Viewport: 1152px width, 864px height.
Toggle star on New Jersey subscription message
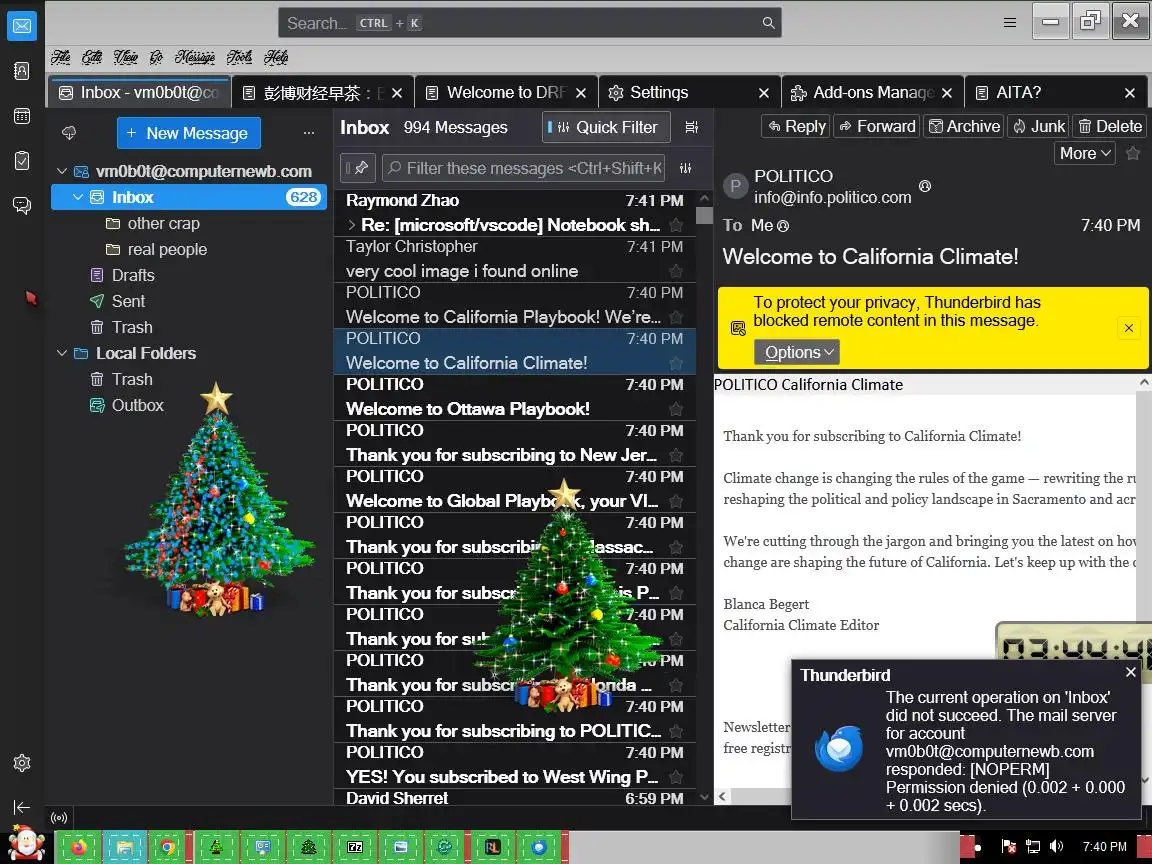tap(676, 456)
